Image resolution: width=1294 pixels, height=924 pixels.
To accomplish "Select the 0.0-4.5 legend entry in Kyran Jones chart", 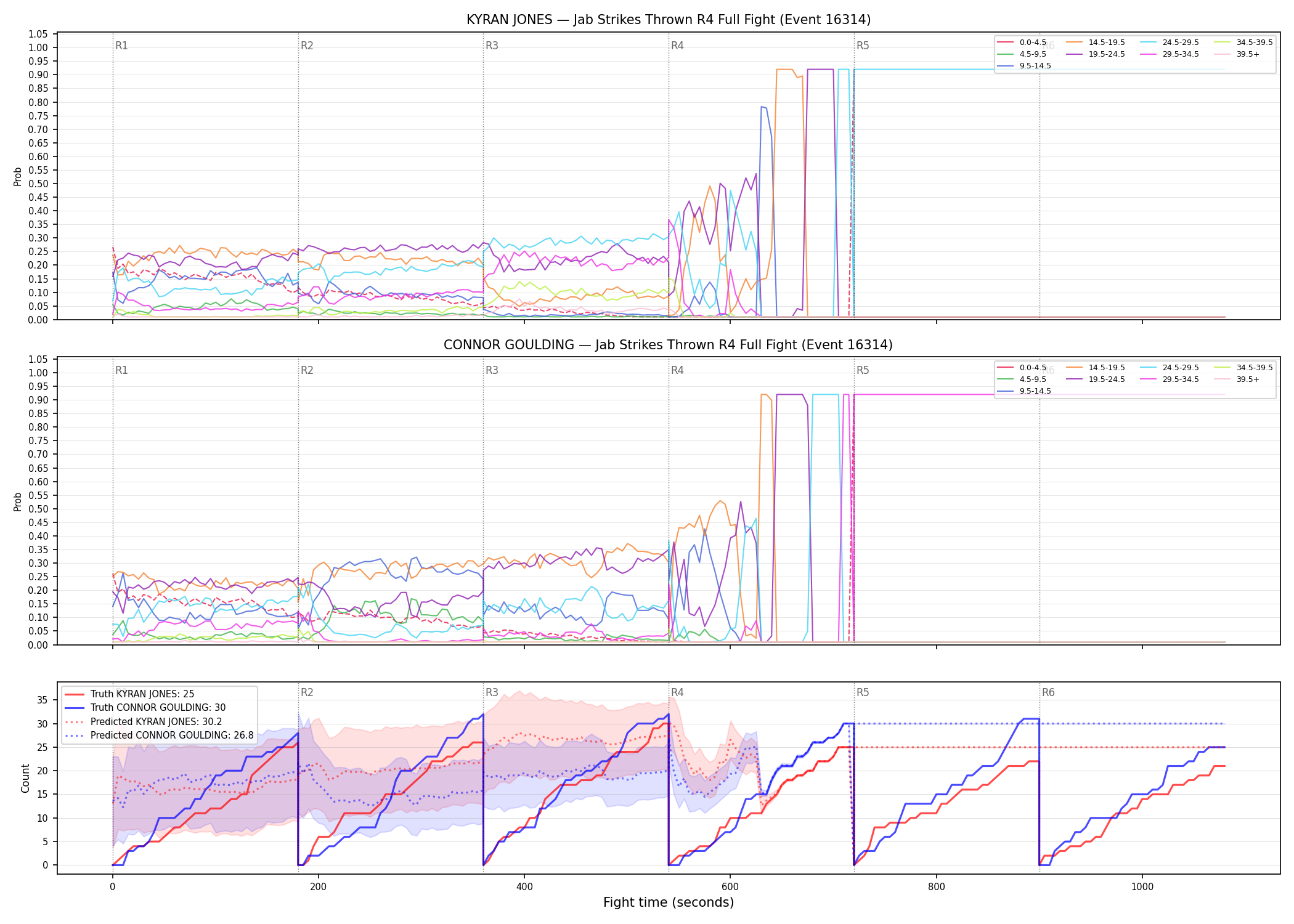I will click(x=1022, y=43).
